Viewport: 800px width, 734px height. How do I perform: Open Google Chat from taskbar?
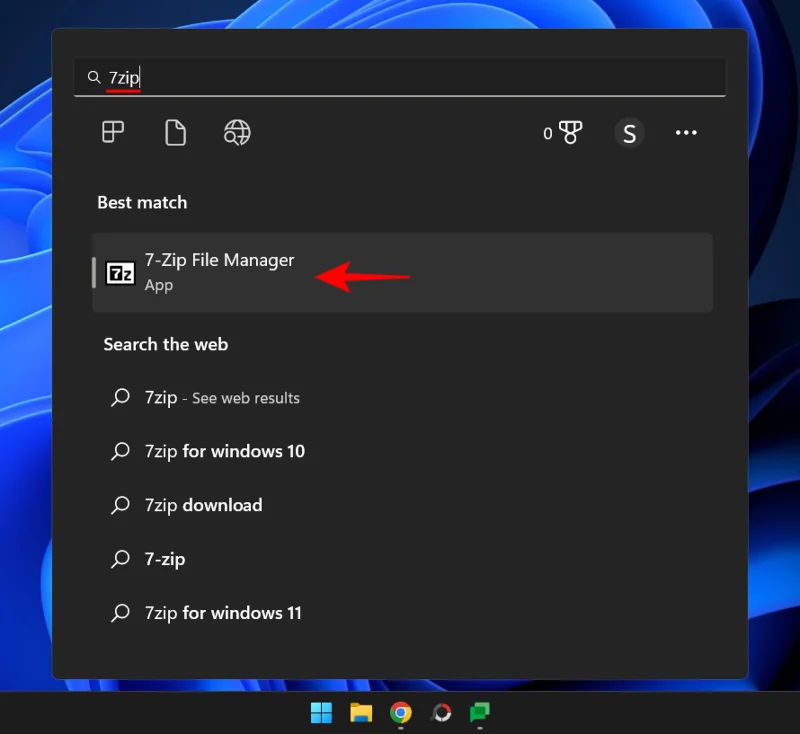[x=479, y=713]
